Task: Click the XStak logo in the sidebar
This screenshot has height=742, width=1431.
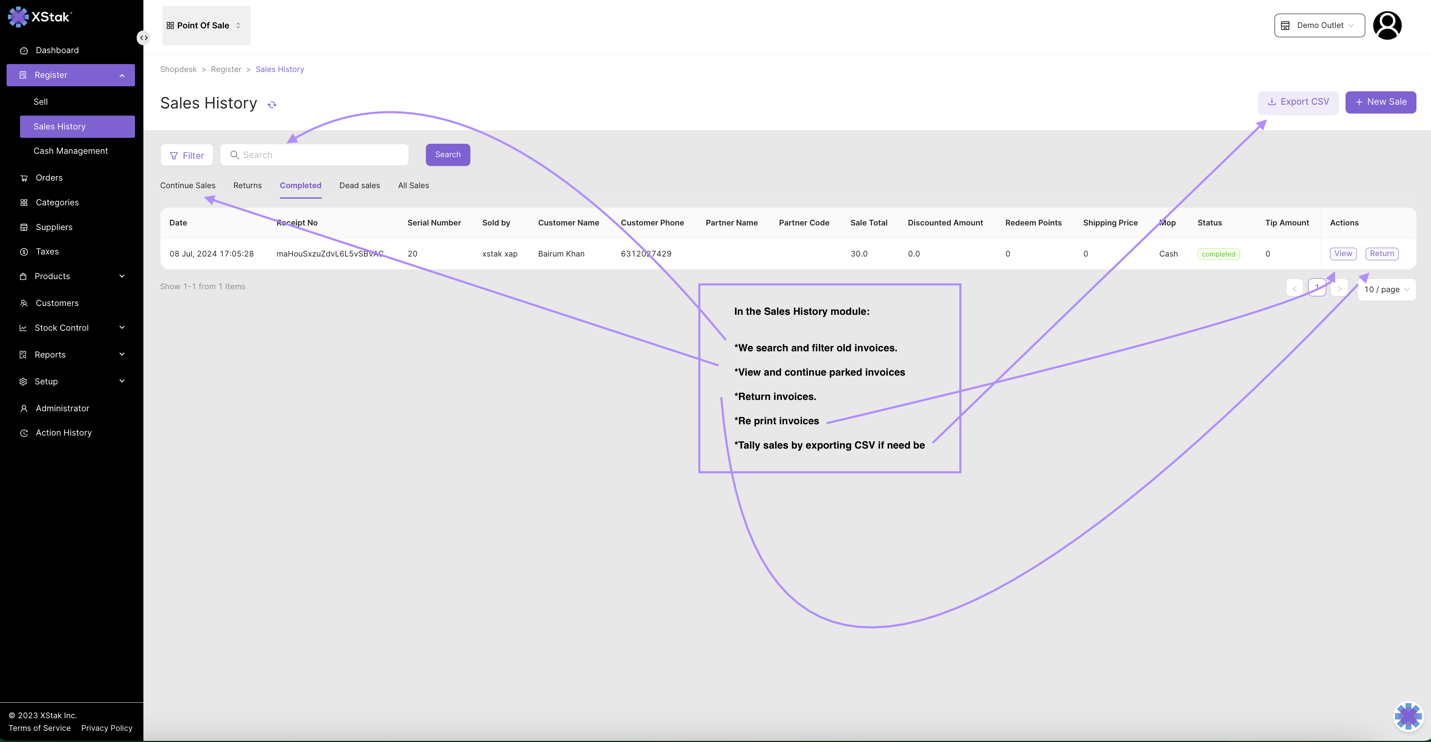Action: (40, 17)
